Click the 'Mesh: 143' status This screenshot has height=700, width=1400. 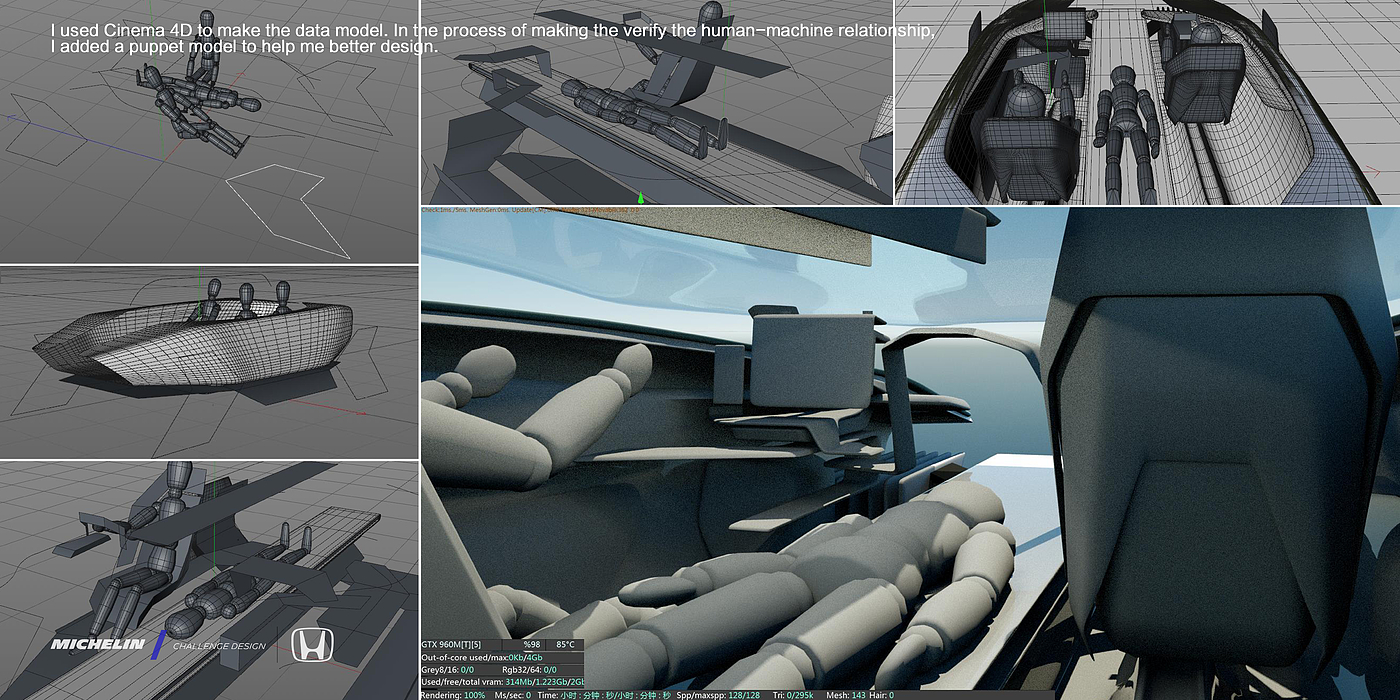[846, 694]
